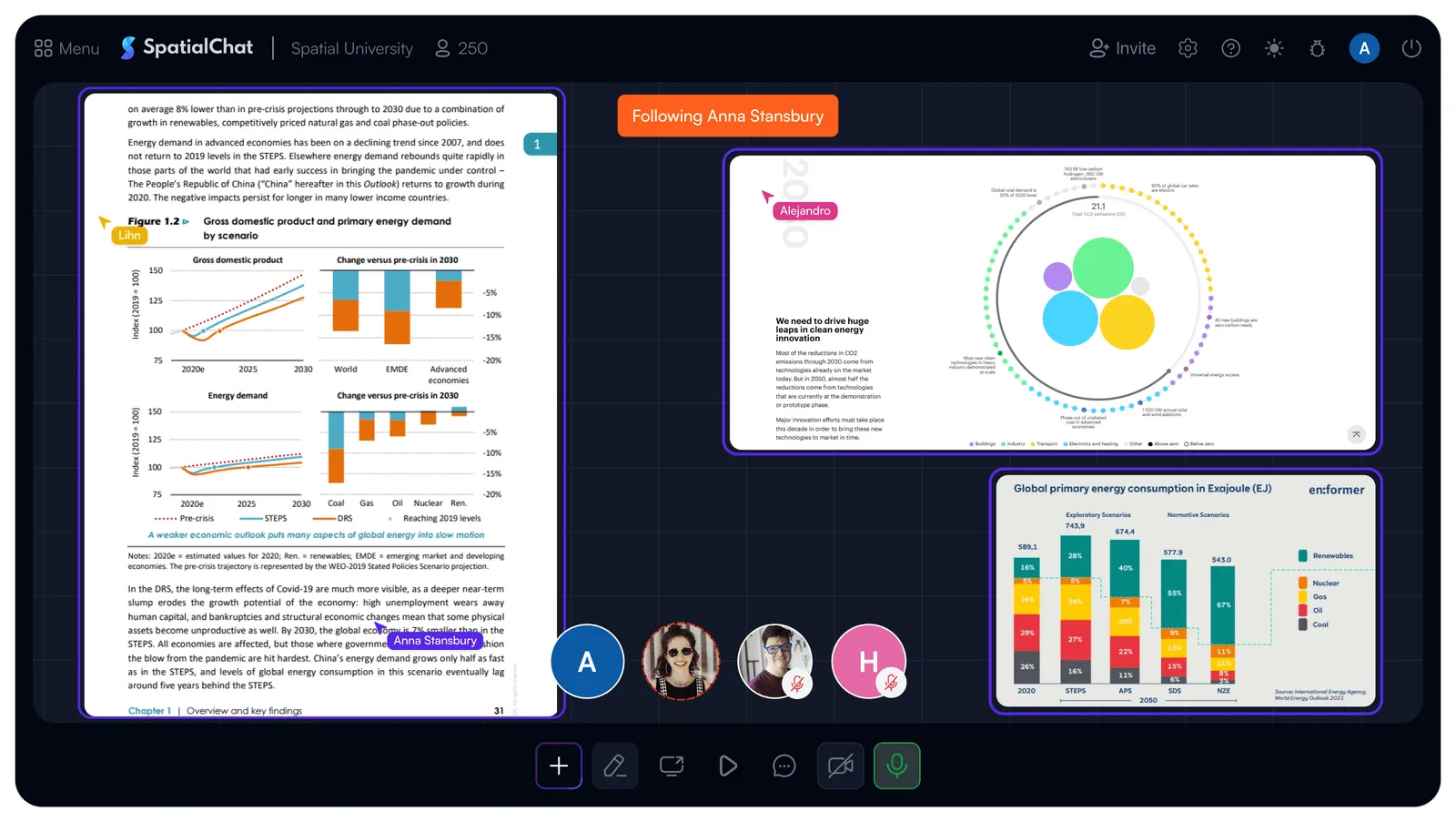
Task: Open the chat panel
Action: pyautogui.click(x=784, y=766)
